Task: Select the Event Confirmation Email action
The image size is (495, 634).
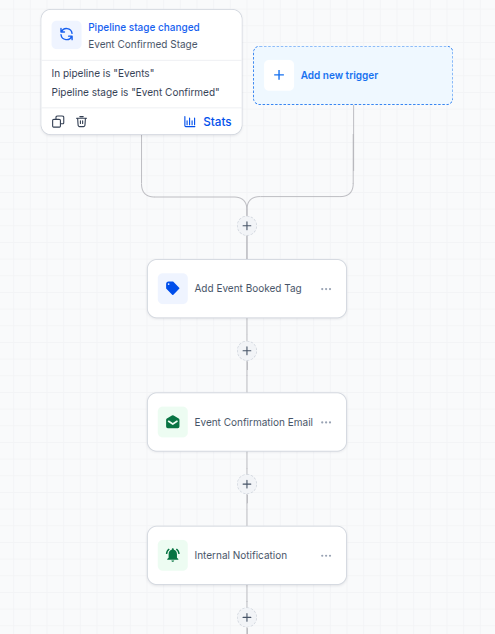Action: (247, 422)
